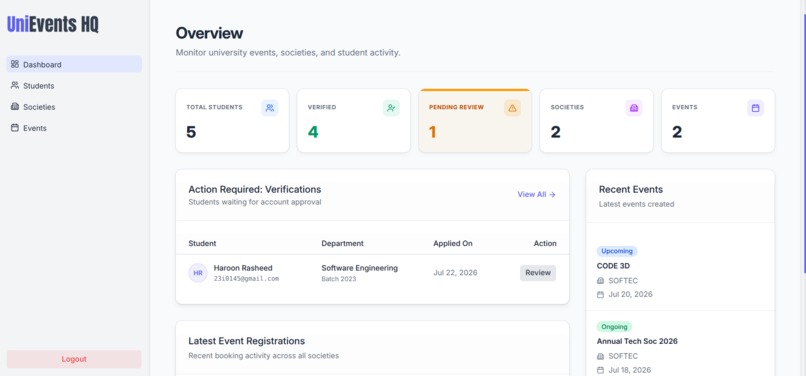Open View All verifications link
The image size is (806, 376).
tap(536, 194)
